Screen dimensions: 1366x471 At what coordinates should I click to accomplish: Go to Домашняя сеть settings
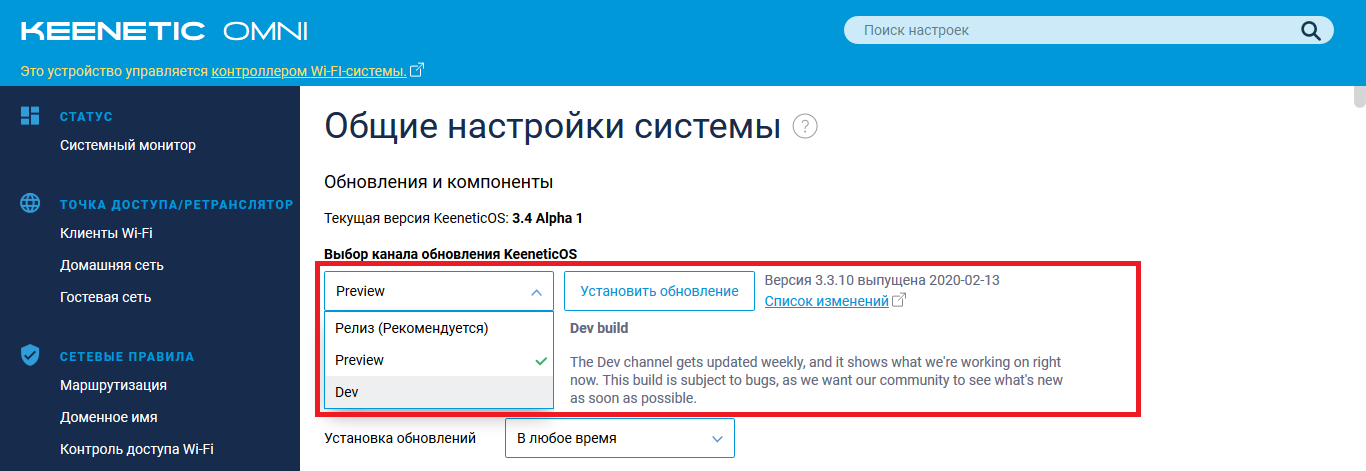point(112,265)
